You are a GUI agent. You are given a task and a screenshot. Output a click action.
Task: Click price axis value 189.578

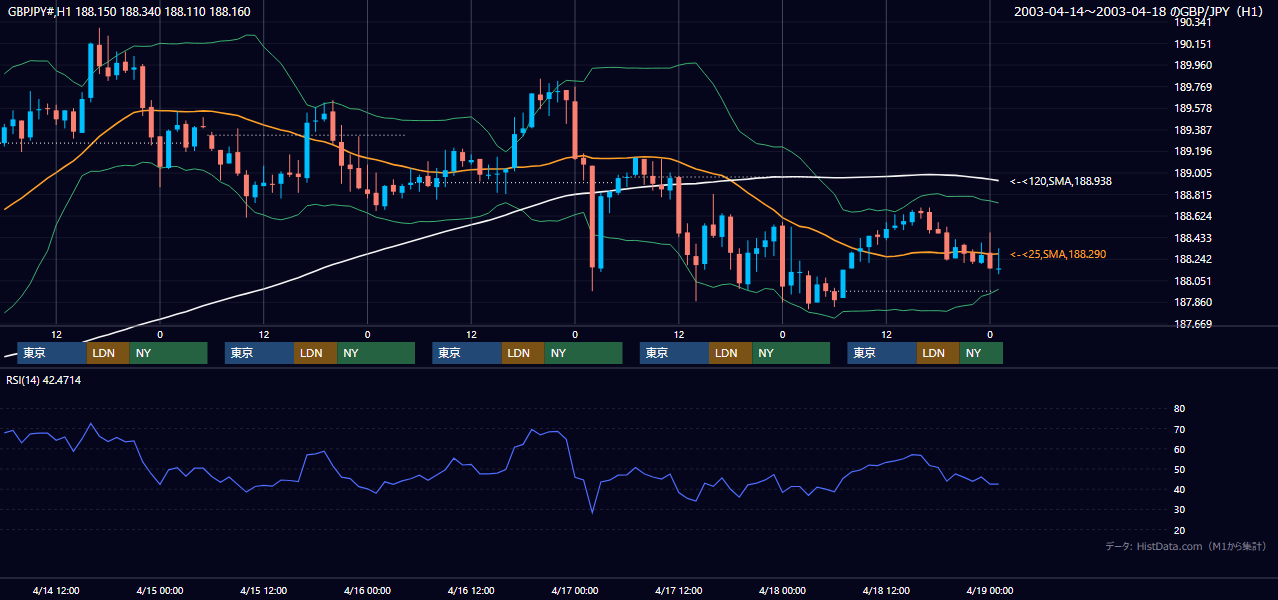click(1192, 108)
